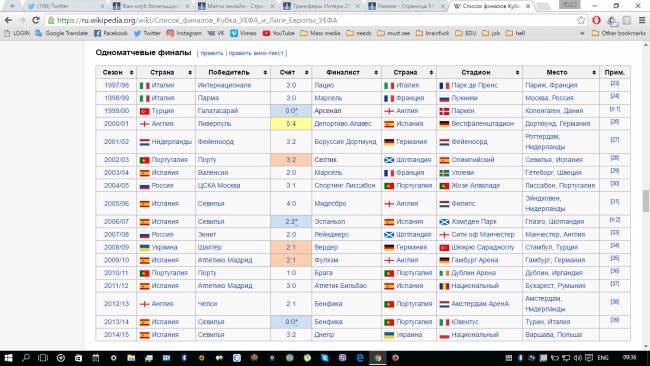
Task: Open the job bookmarks folder
Action: tap(491, 33)
